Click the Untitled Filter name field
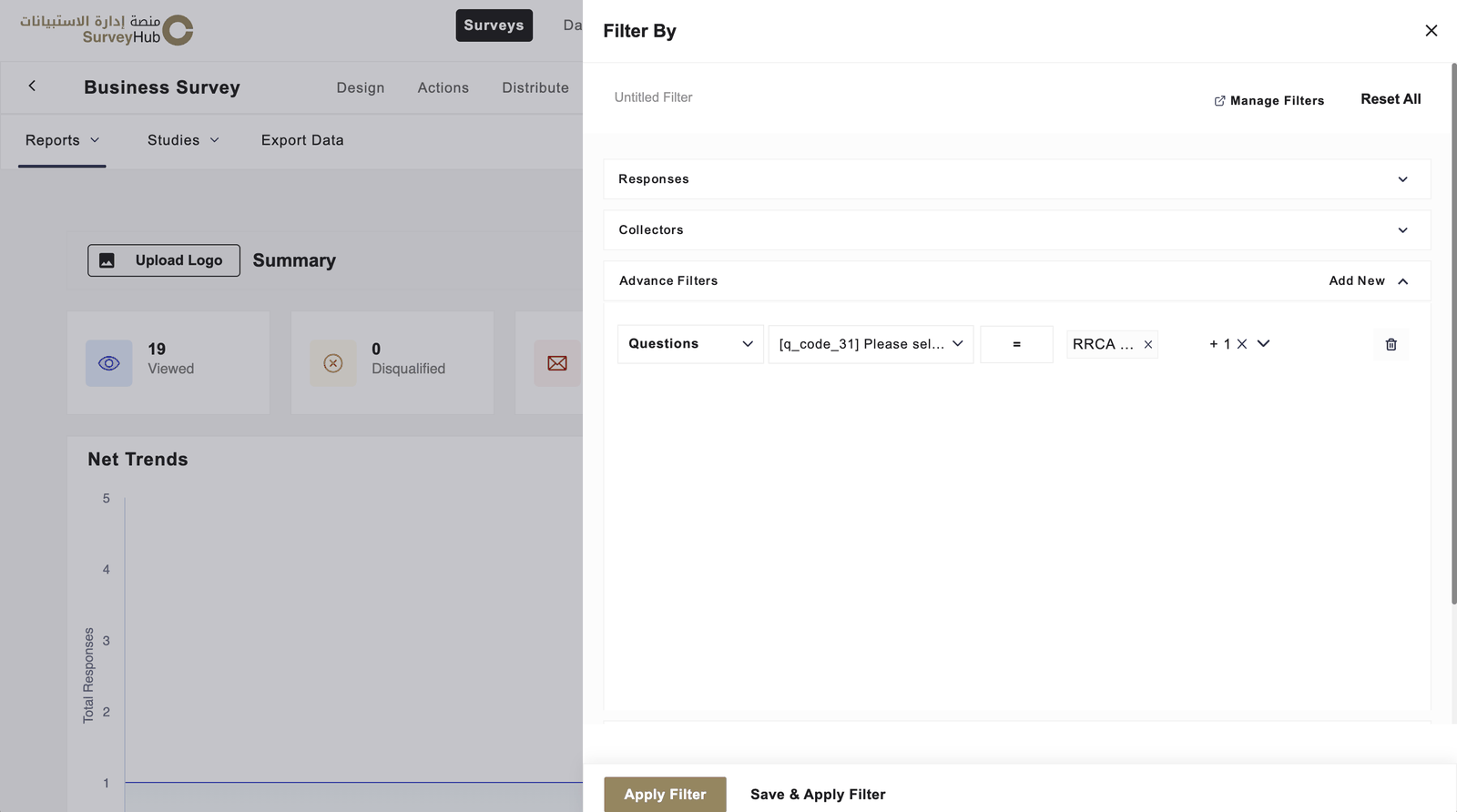The width and height of the screenshot is (1457, 812). coord(653,97)
